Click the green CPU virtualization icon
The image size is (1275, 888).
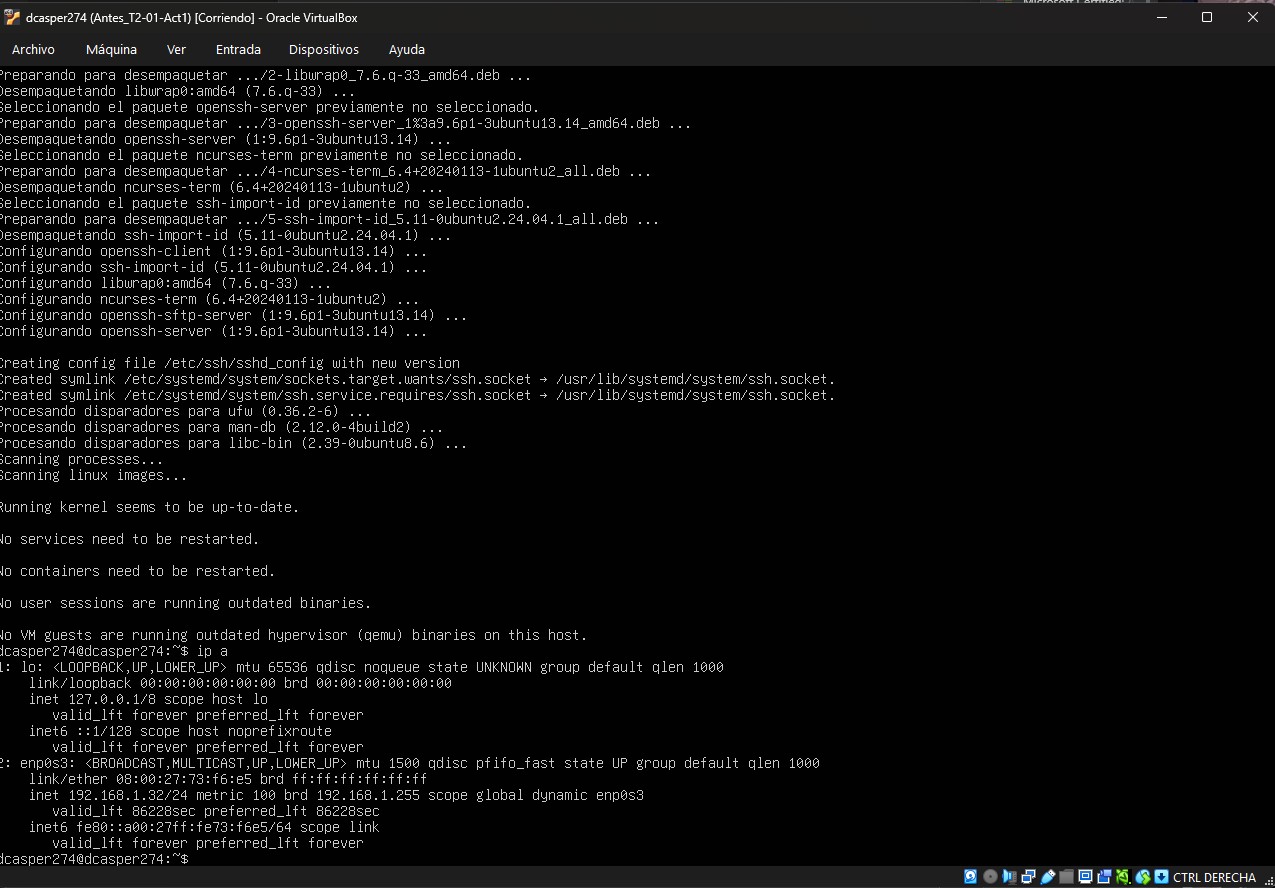(1124, 877)
